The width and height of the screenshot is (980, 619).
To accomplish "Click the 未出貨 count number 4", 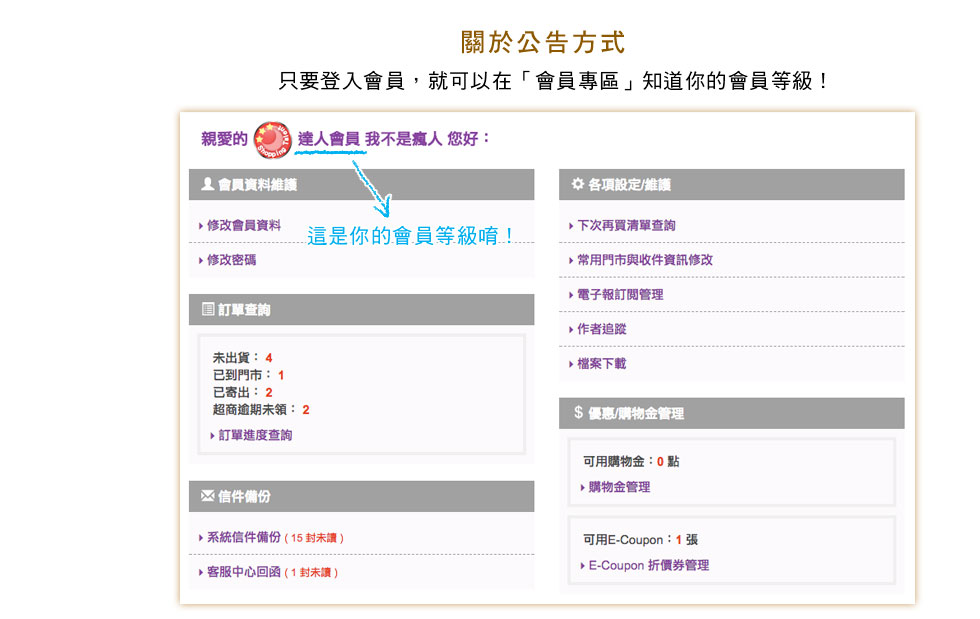I will (x=269, y=358).
